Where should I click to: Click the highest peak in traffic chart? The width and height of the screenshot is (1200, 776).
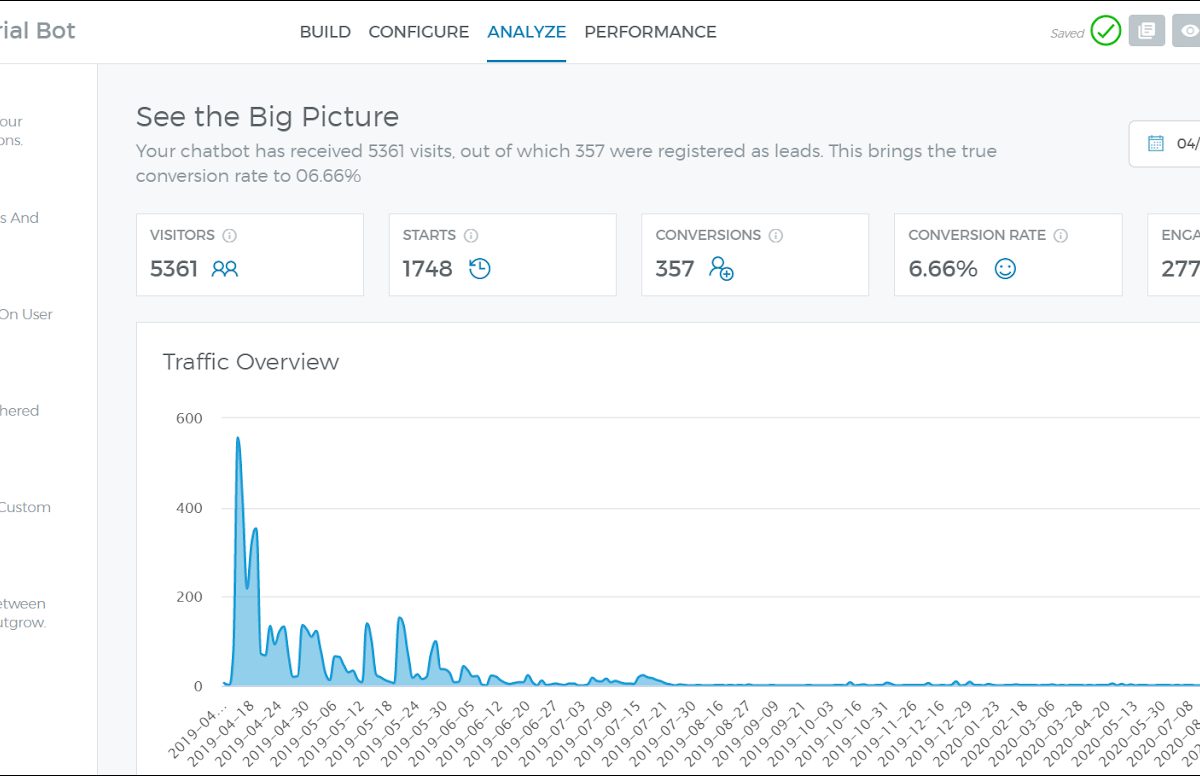238,438
